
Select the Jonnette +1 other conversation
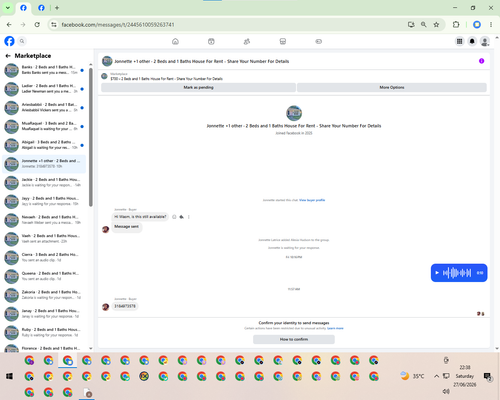pos(44,164)
